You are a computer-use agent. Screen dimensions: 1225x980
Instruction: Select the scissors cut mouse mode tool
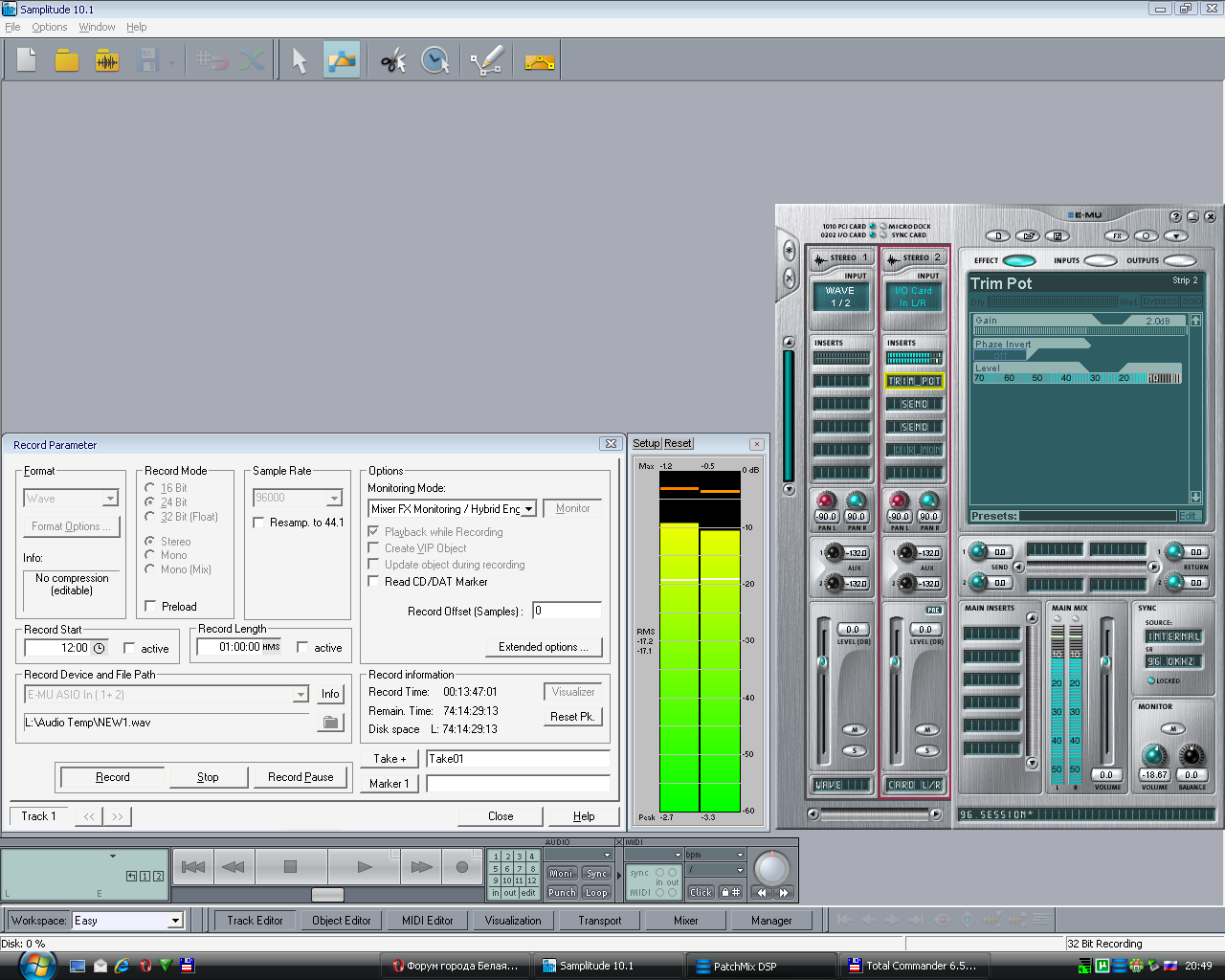(392, 61)
